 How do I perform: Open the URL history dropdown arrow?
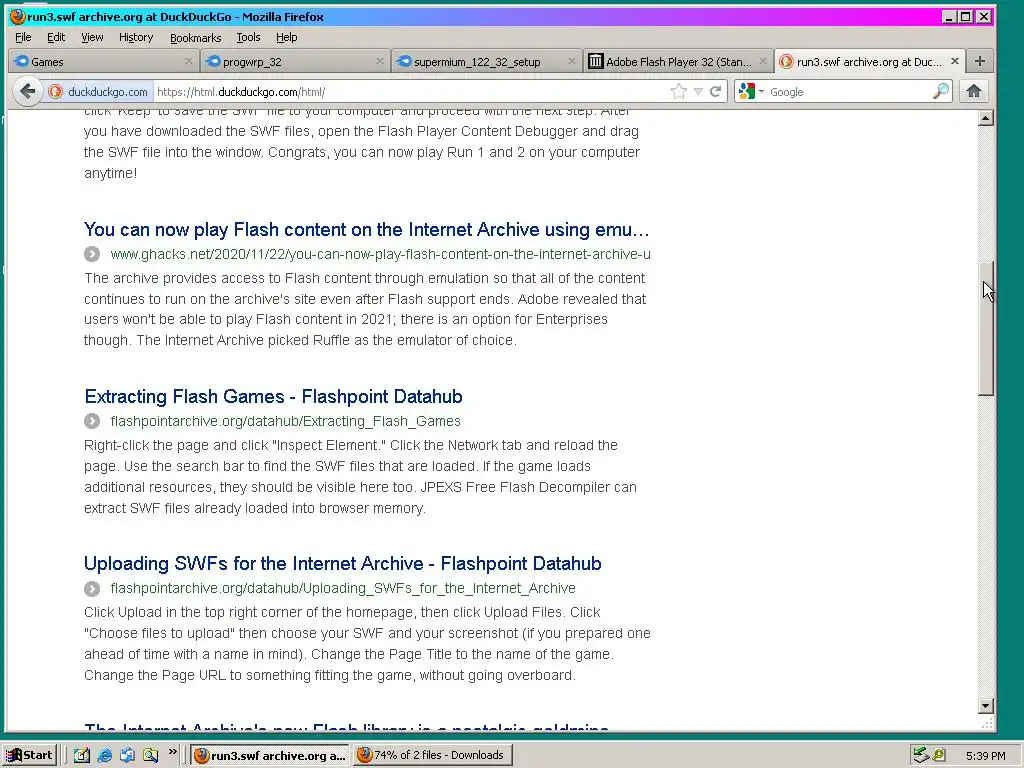[x=698, y=91]
